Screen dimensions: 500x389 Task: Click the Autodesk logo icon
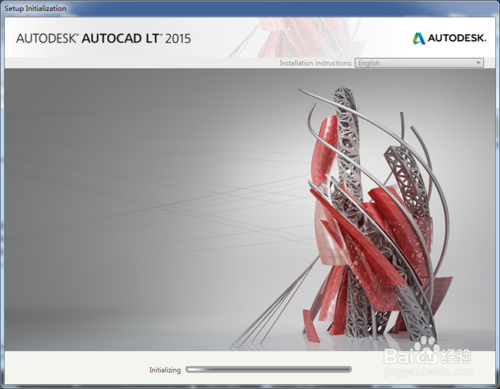tap(419, 38)
